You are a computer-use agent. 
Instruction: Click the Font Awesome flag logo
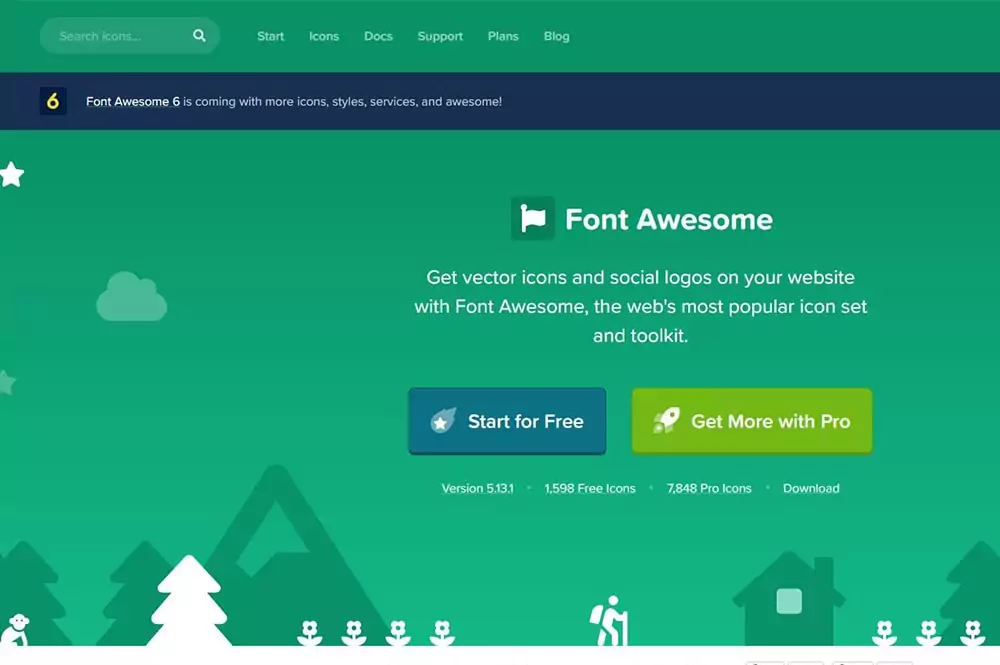point(533,219)
